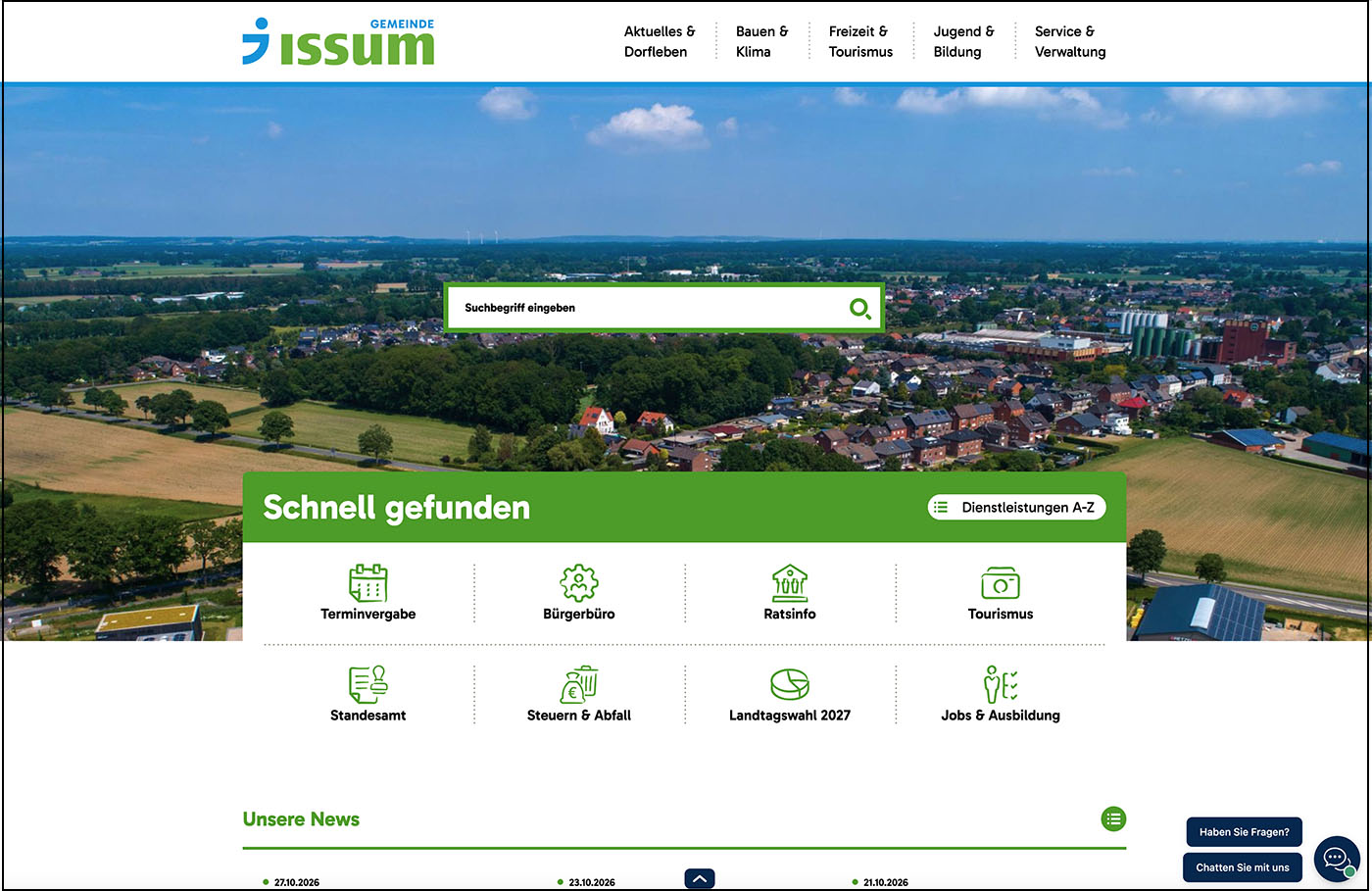1372x891 pixels.
Task: Click the Bürgerbüro text label
Action: pos(579,614)
